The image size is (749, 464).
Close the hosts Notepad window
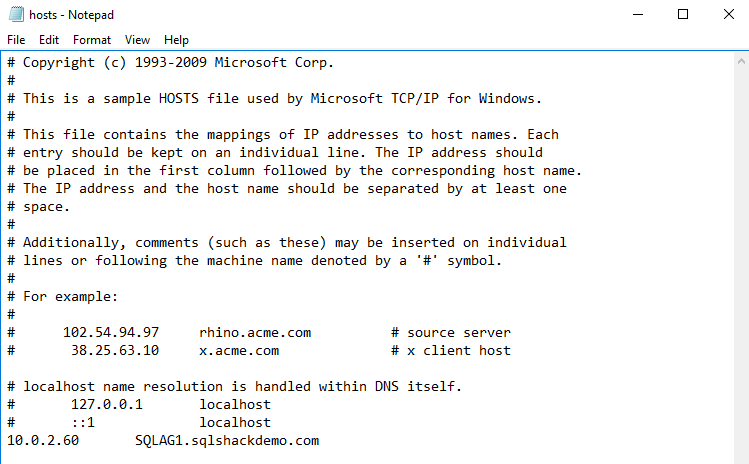point(727,15)
